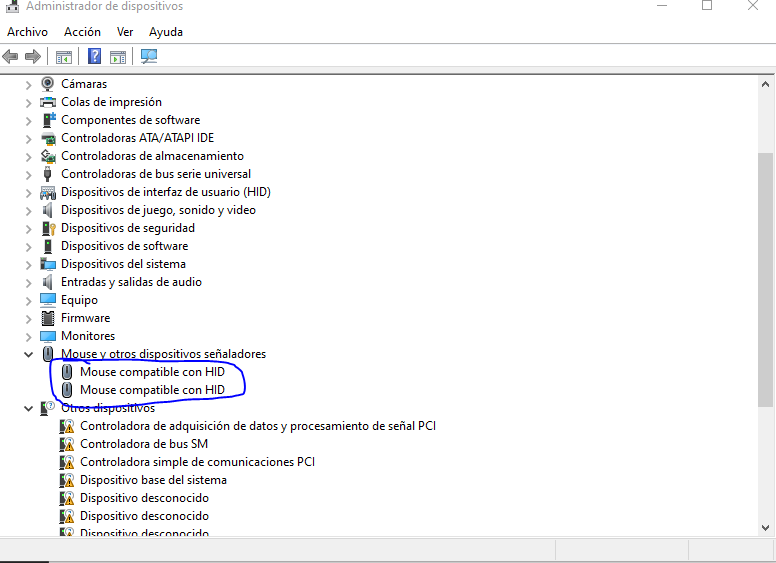
Task: Click speaker icon for Entradas y salidas de audio
Action: [x=48, y=282]
